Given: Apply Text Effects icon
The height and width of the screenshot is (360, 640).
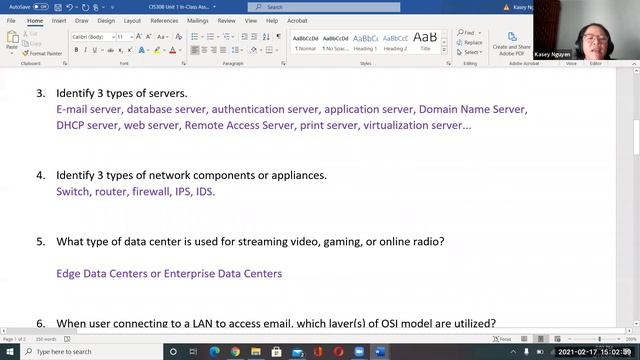Looking at the screenshot, I should point(141,50).
